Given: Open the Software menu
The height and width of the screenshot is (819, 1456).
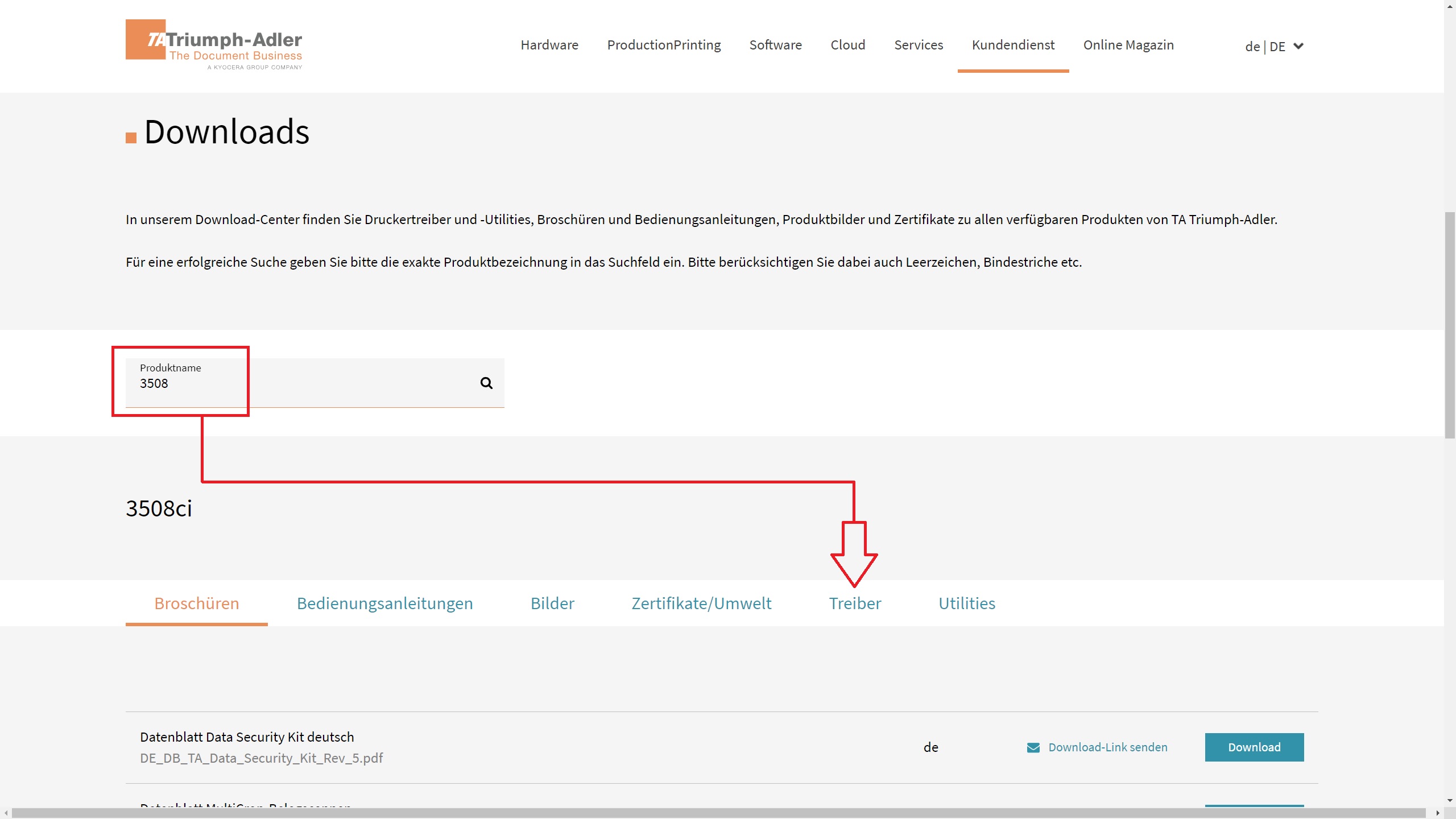Looking at the screenshot, I should coord(775,45).
